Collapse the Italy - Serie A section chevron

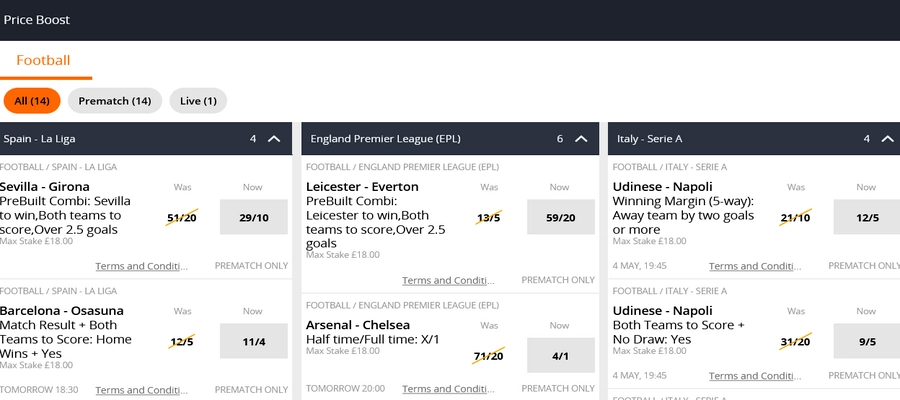pyautogui.click(x=888, y=139)
